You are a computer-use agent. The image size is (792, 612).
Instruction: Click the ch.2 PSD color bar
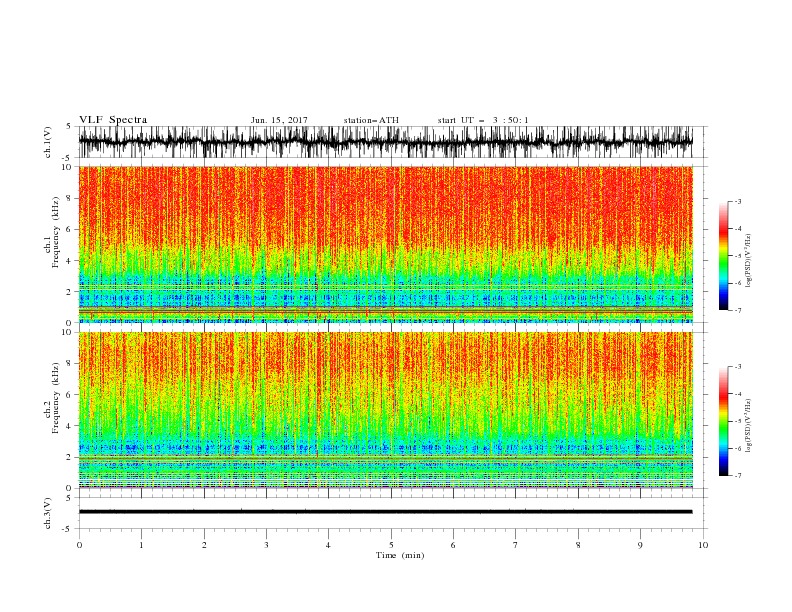723,421
